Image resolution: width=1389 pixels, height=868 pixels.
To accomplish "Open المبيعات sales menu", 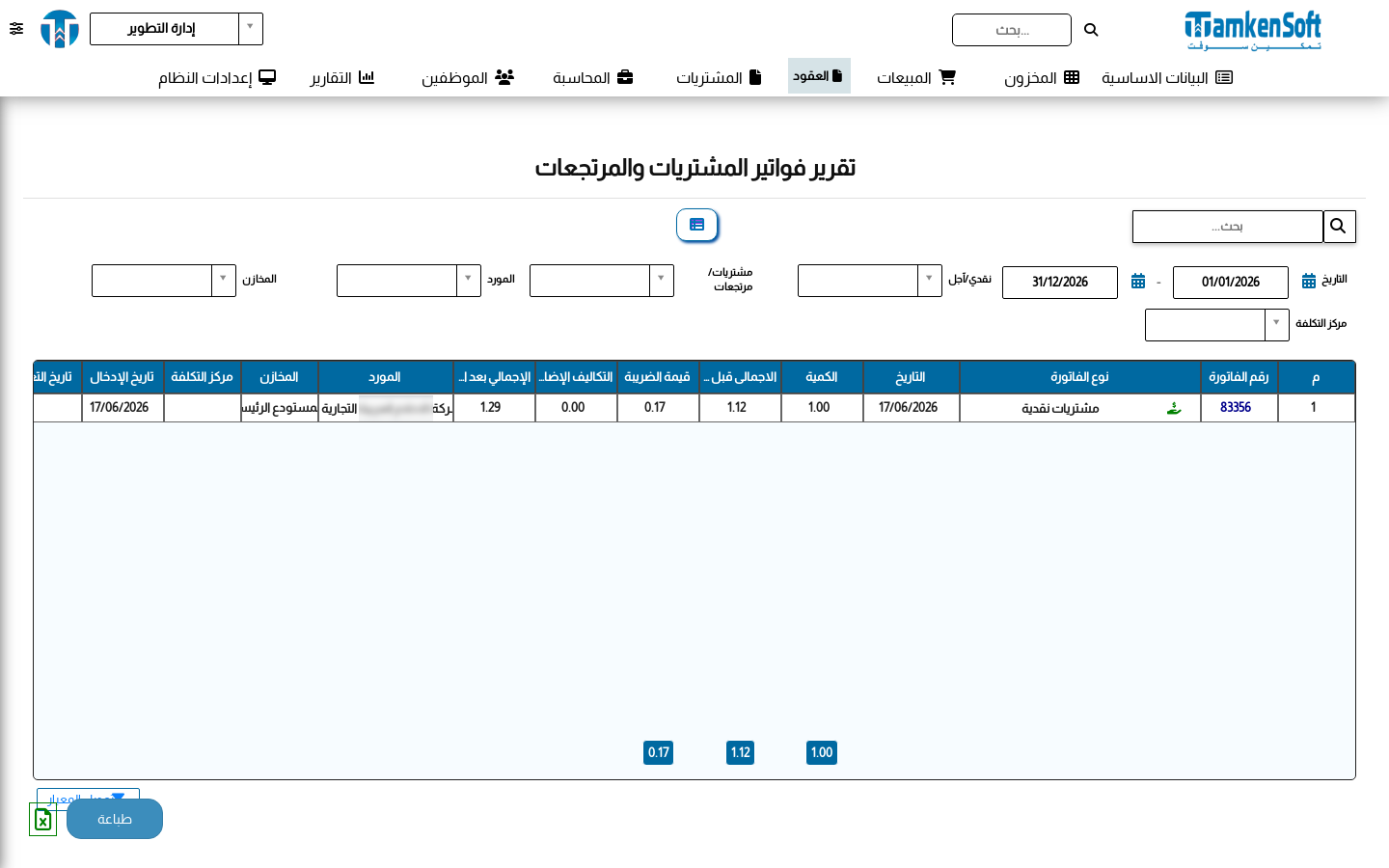I will pos(915,77).
